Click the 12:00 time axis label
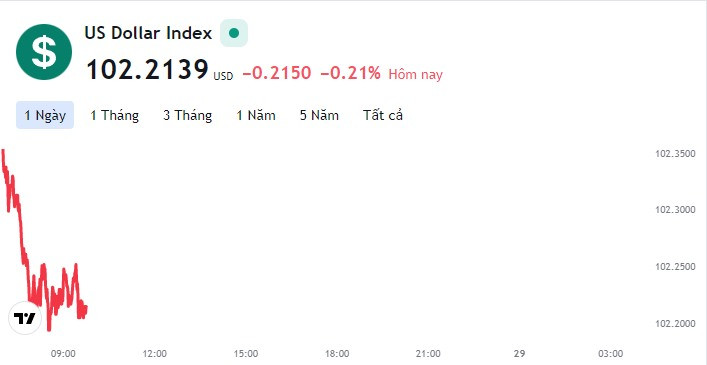 [154, 354]
